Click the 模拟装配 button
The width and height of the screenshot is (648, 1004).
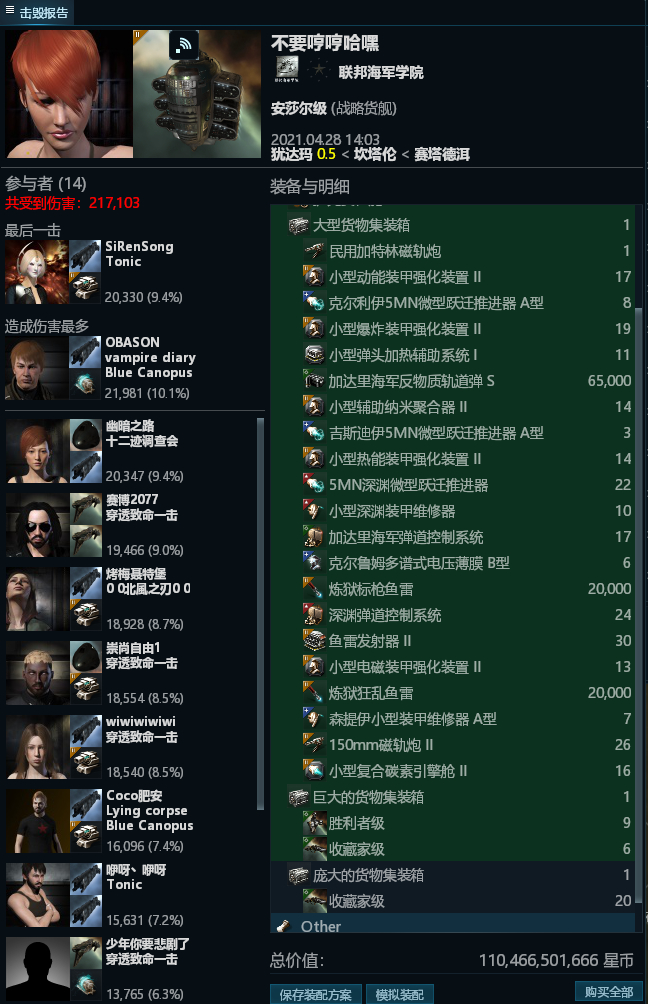400,994
